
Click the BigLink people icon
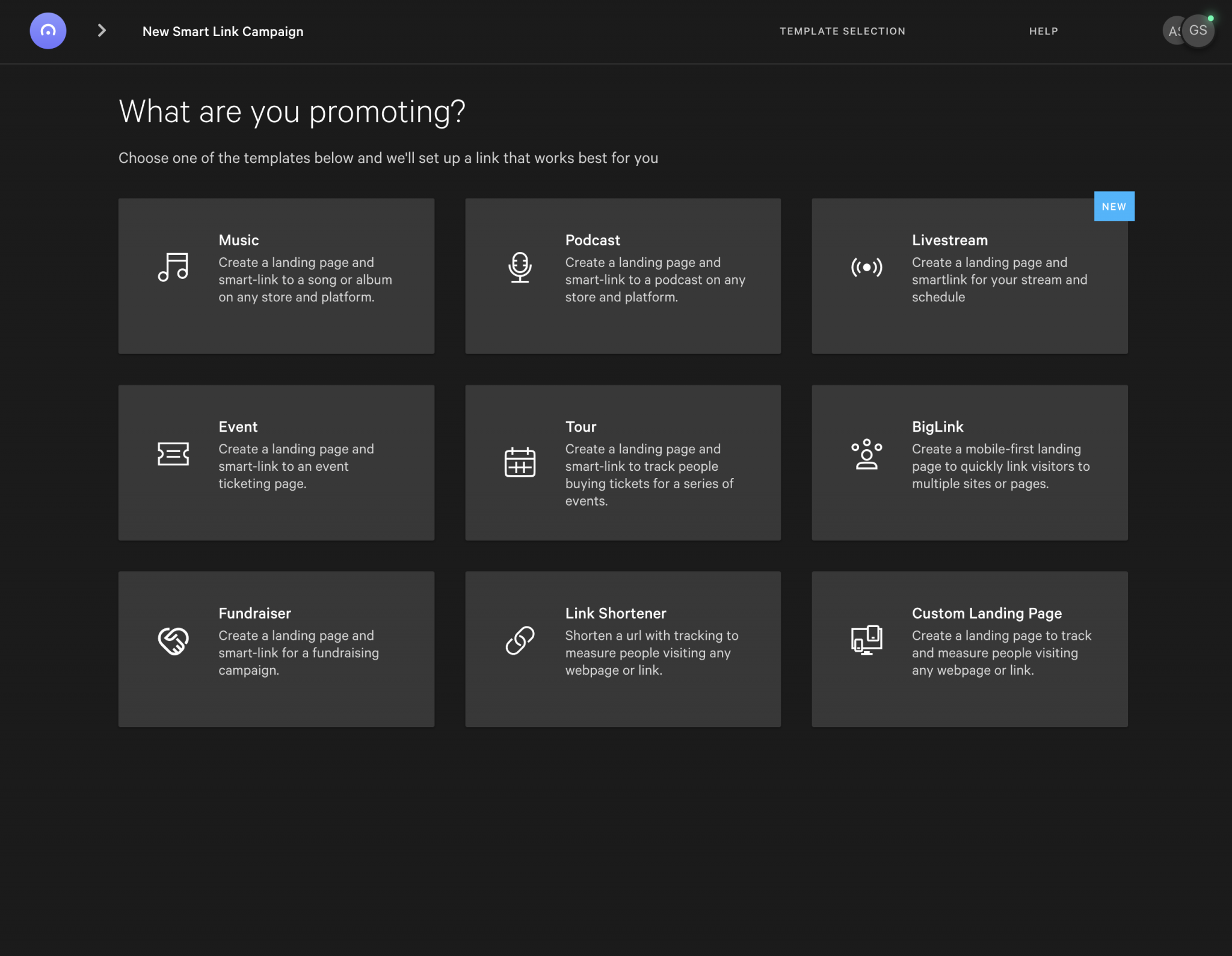866,454
